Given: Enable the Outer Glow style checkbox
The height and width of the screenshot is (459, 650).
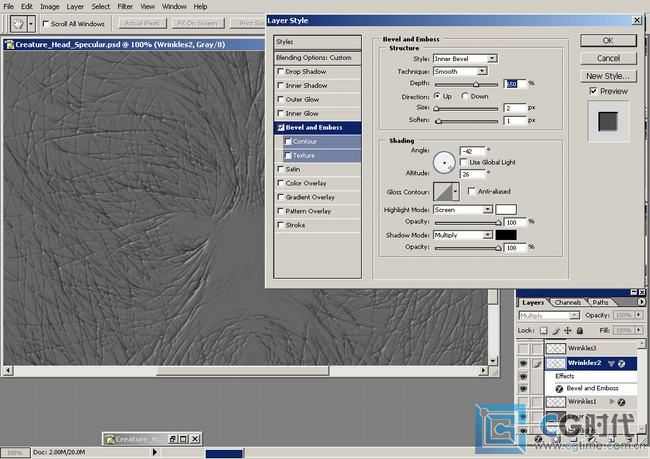Looking at the screenshot, I should pos(281,99).
